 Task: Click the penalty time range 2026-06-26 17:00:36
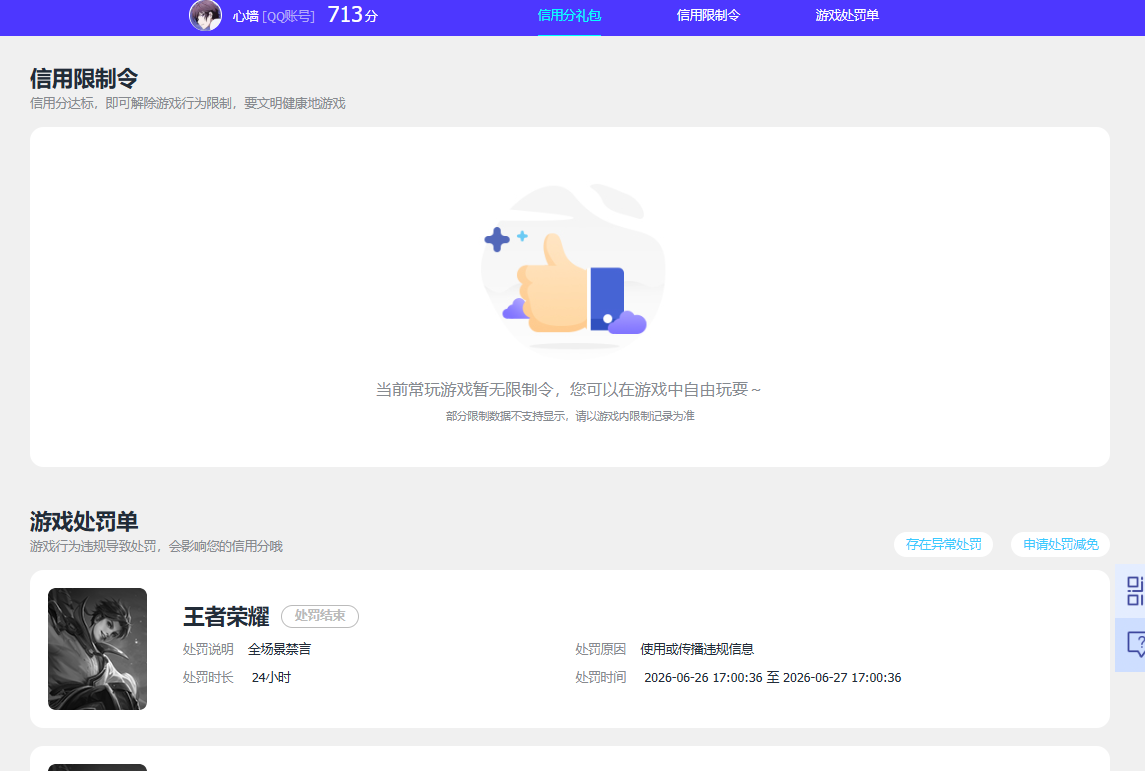[703, 678]
